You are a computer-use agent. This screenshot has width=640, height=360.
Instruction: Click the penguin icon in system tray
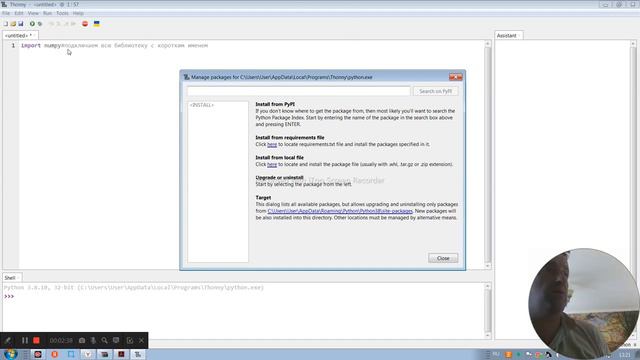(548, 355)
